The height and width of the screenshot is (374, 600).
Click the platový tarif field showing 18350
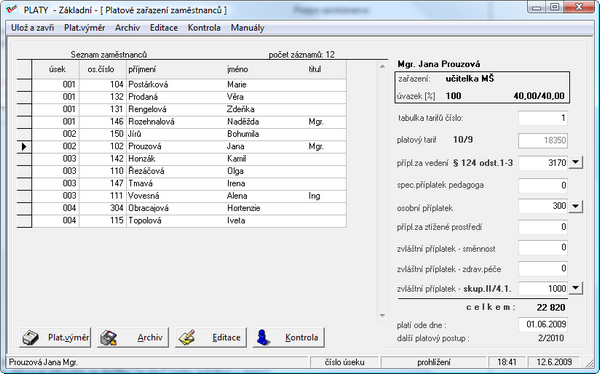pyautogui.click(x=543, y=140)
